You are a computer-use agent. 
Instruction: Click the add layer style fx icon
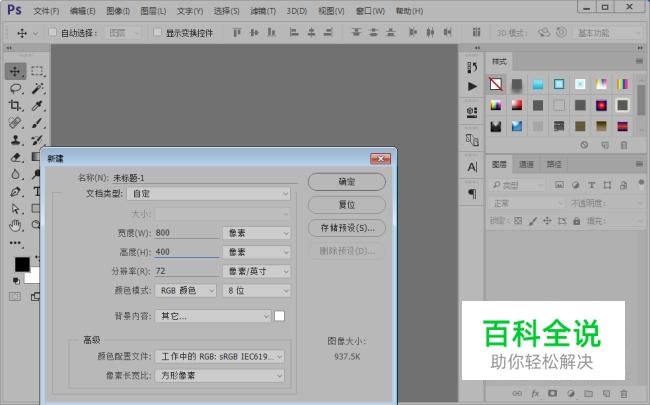click(535, 393)
